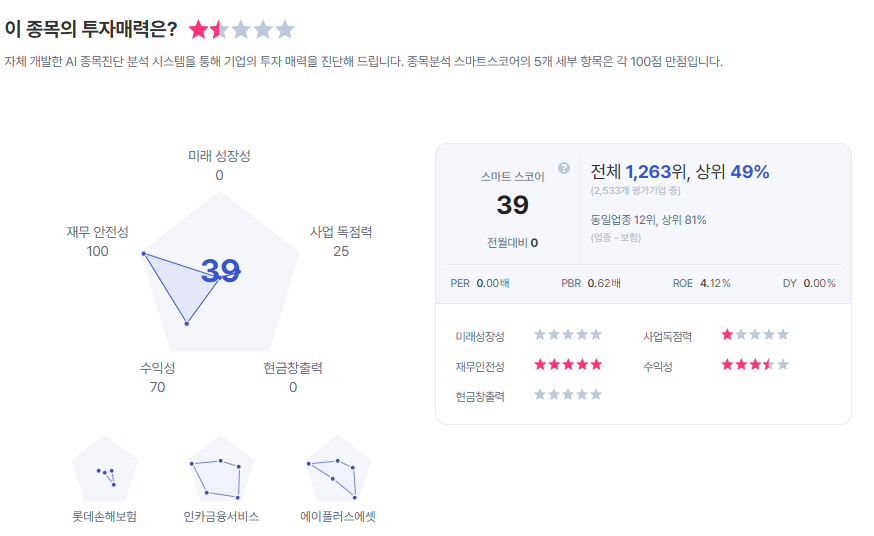Screen dimensions: 874x536
Task: Click the 수익성 star rating
Action: 755,365
